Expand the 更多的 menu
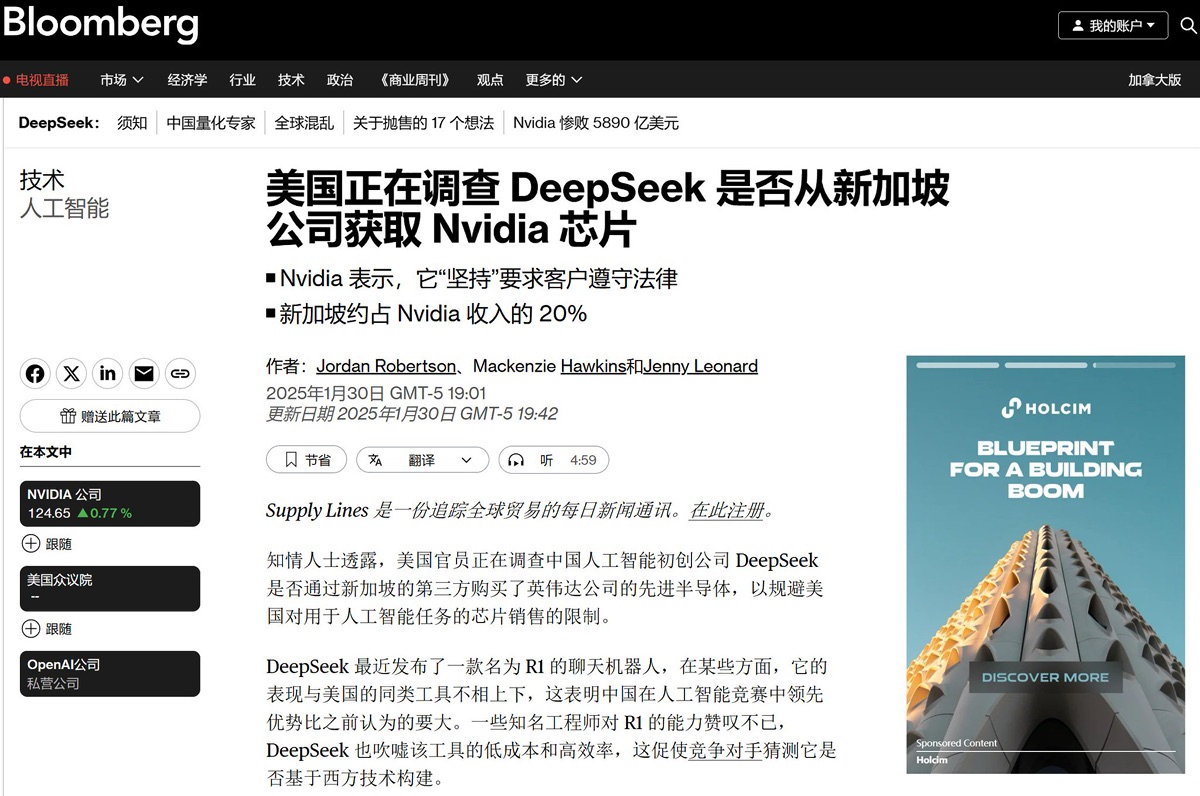1200x796 pixels. 554,80
